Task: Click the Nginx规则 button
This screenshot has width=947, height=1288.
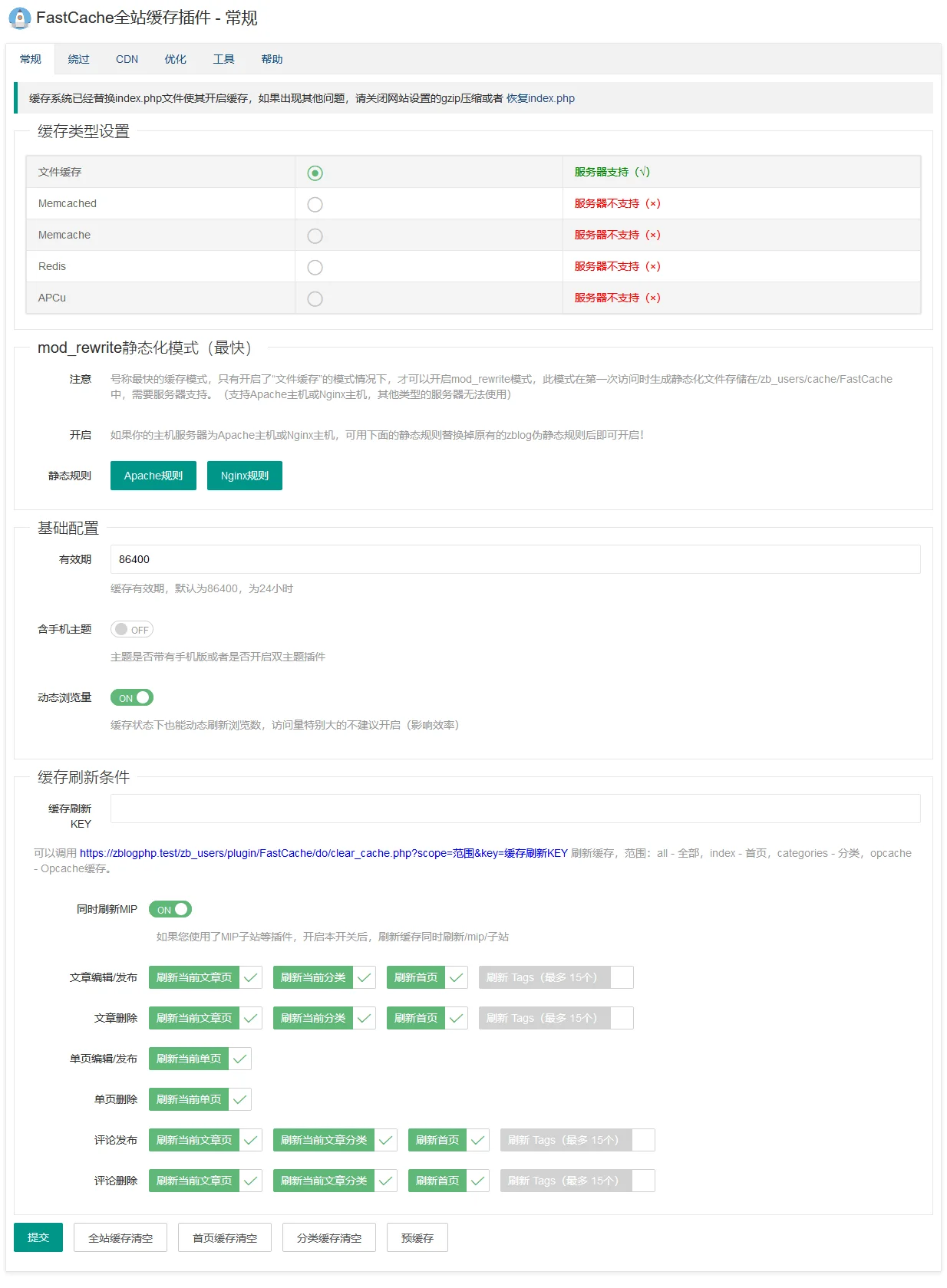Action: point(245,476)
